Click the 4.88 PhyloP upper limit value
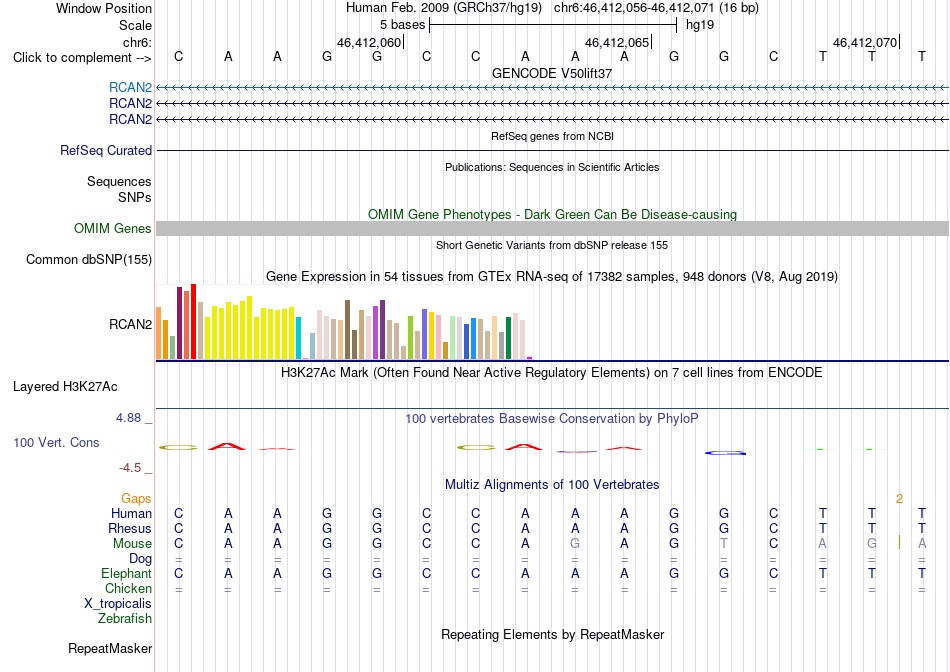The width and height of the screenshot is (950, 672). click(128, 418)
